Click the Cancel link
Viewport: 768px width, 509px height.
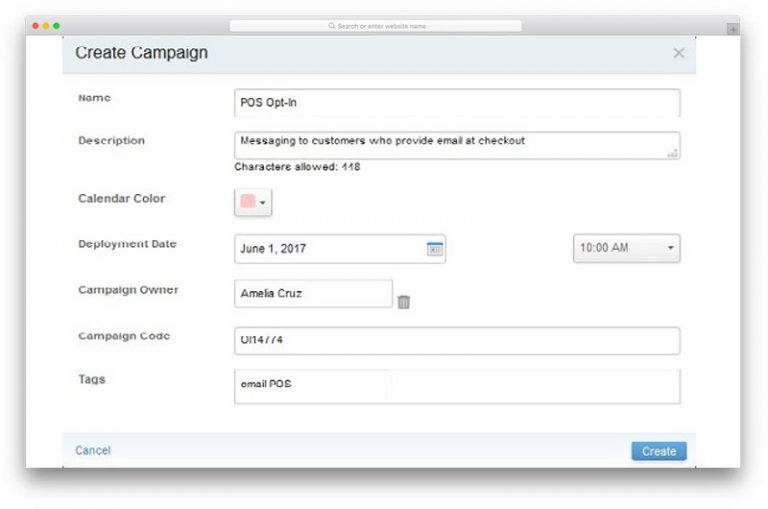(x=93, y=451)
